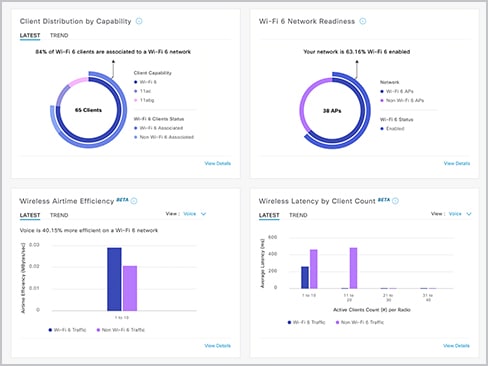The height and width of the screenshot is (366, 488).
Task: Toggle Non Wi-Fi 6 Traffic legend in Airtime chart
Action: [121, 330]
